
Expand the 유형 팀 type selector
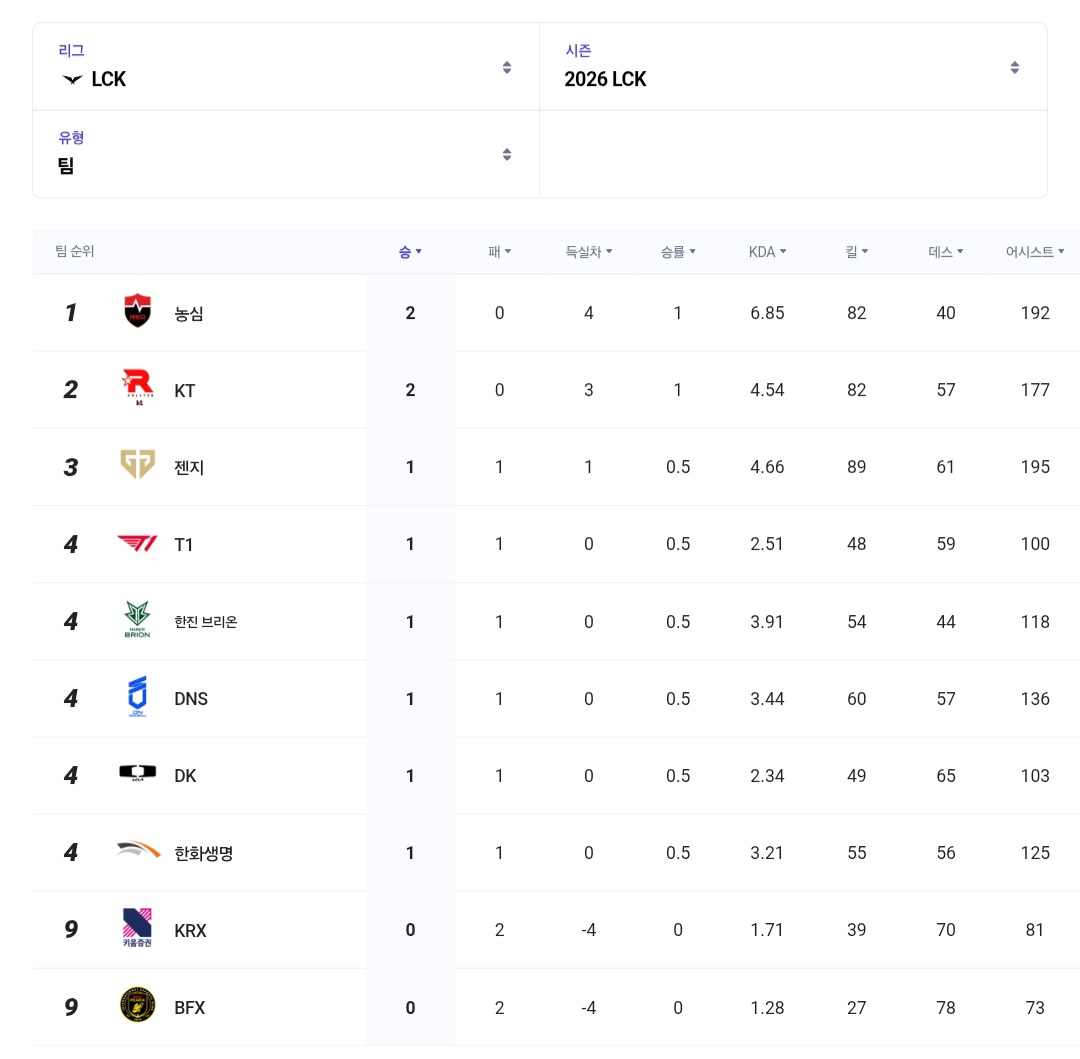286,154
